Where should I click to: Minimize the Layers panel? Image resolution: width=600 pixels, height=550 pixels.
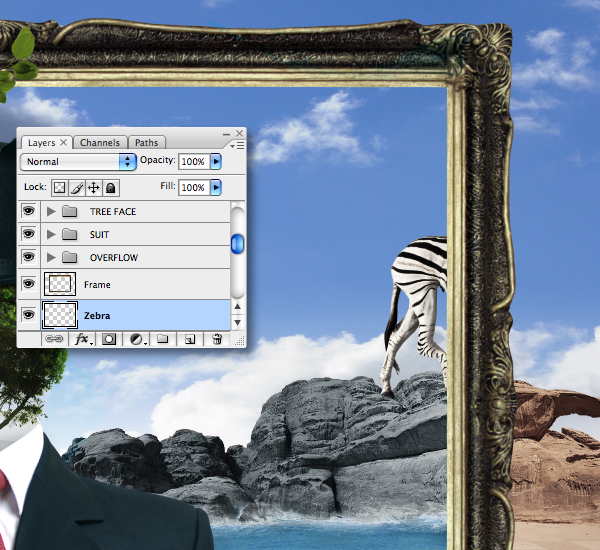point(227,134)
